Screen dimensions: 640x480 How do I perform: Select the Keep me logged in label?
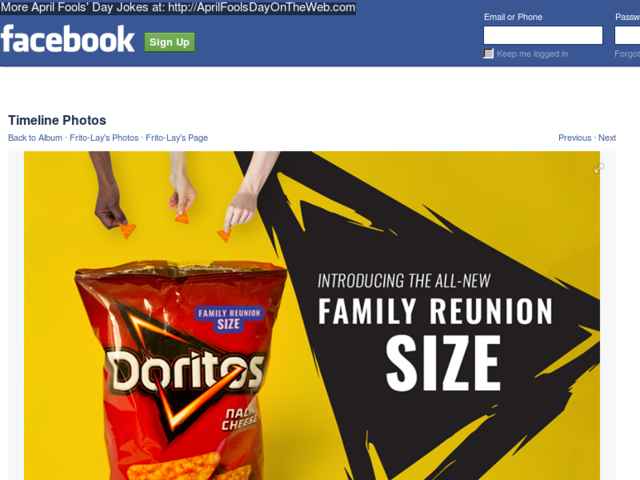pyautogui.click(x=532, y=54)
